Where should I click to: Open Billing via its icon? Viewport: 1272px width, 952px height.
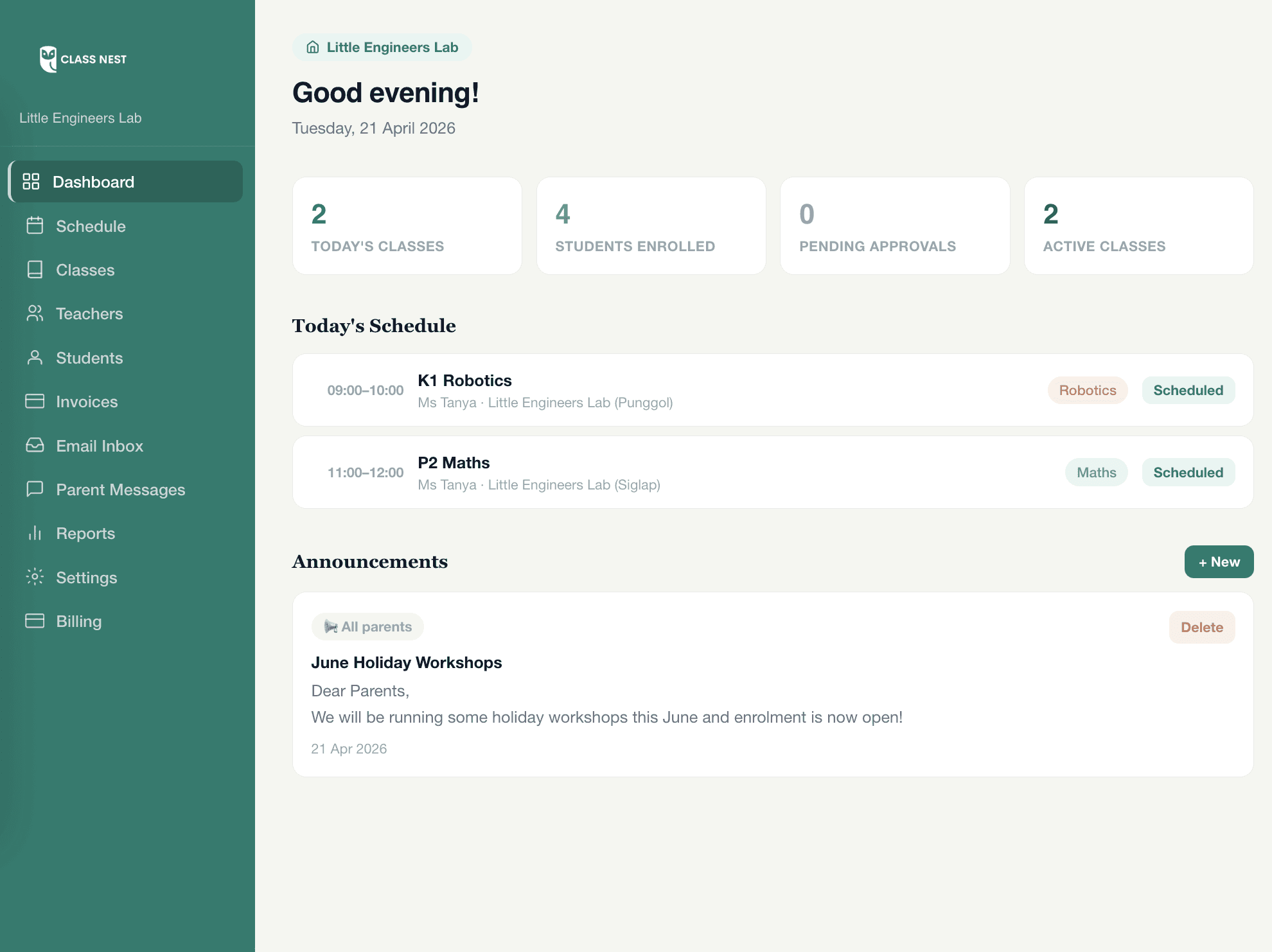34,621
